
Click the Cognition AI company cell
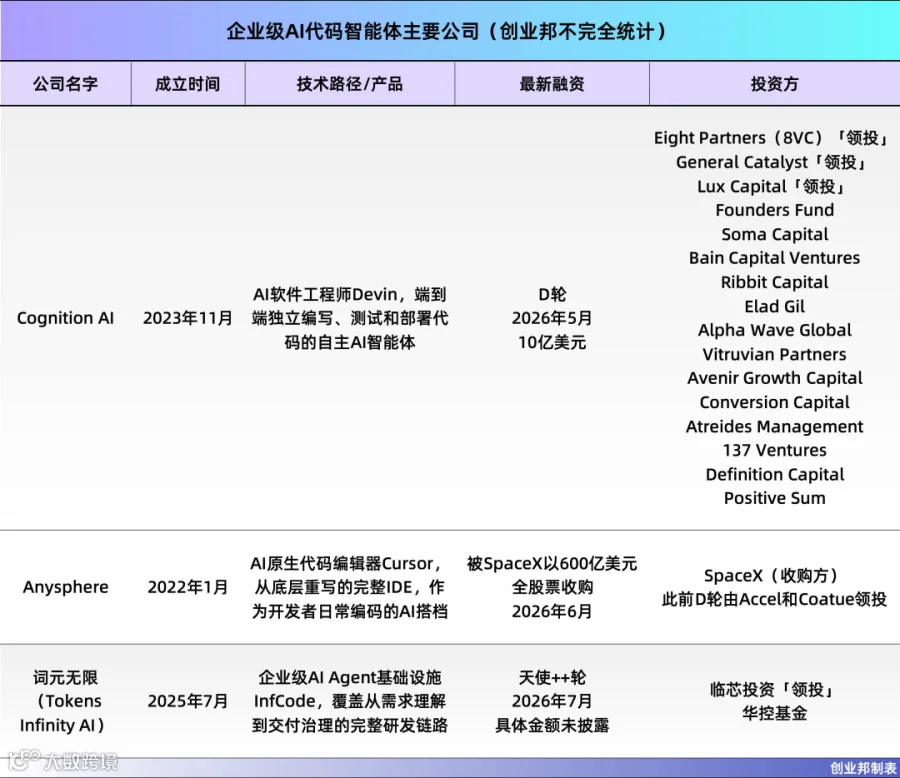65,318
